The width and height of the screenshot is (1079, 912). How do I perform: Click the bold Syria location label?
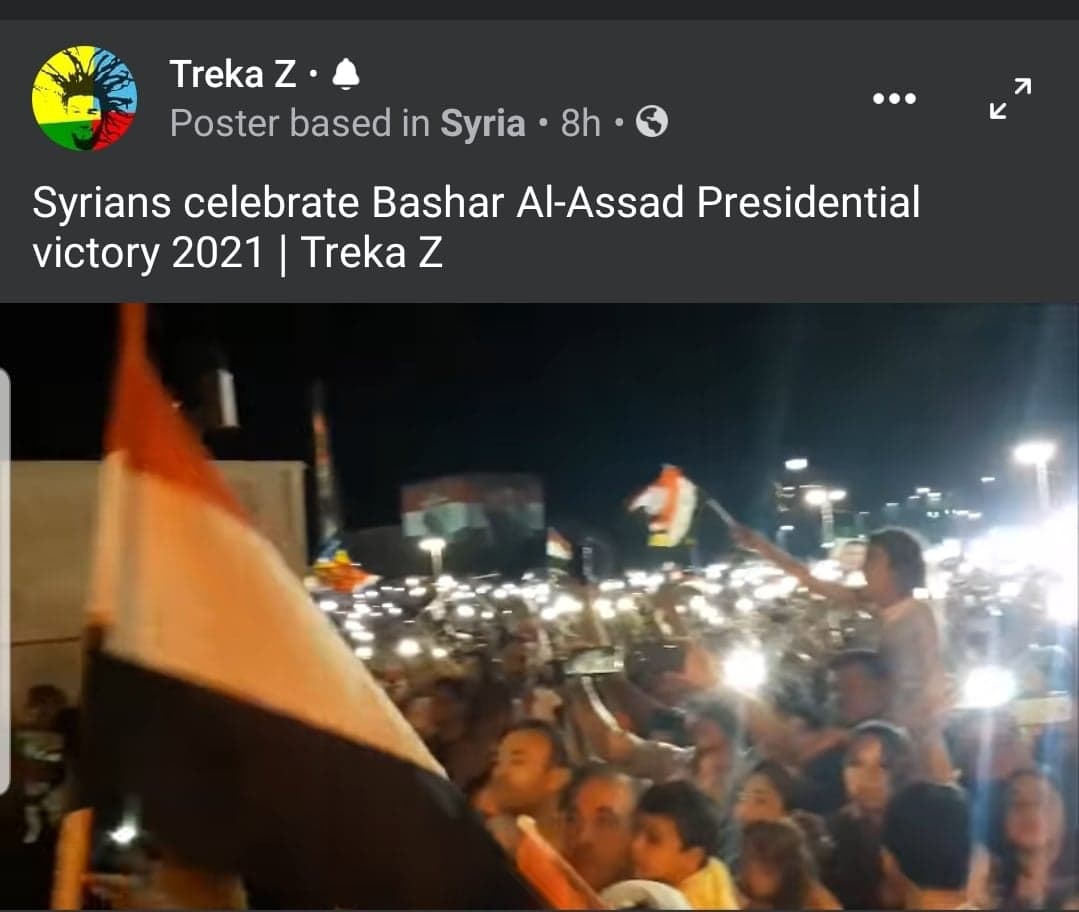point(482,123)
